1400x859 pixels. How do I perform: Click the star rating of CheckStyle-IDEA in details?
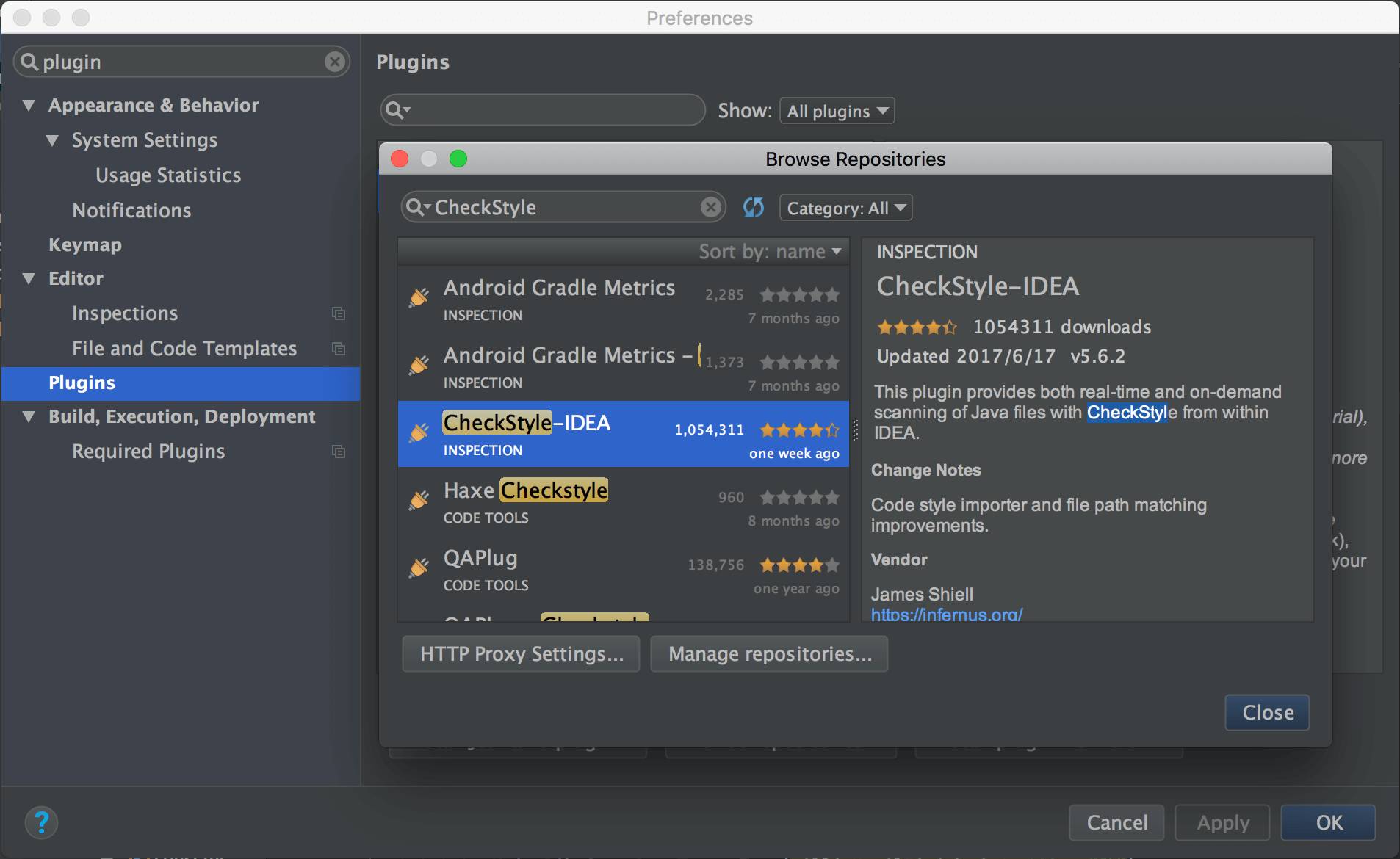tap(917, 327)
